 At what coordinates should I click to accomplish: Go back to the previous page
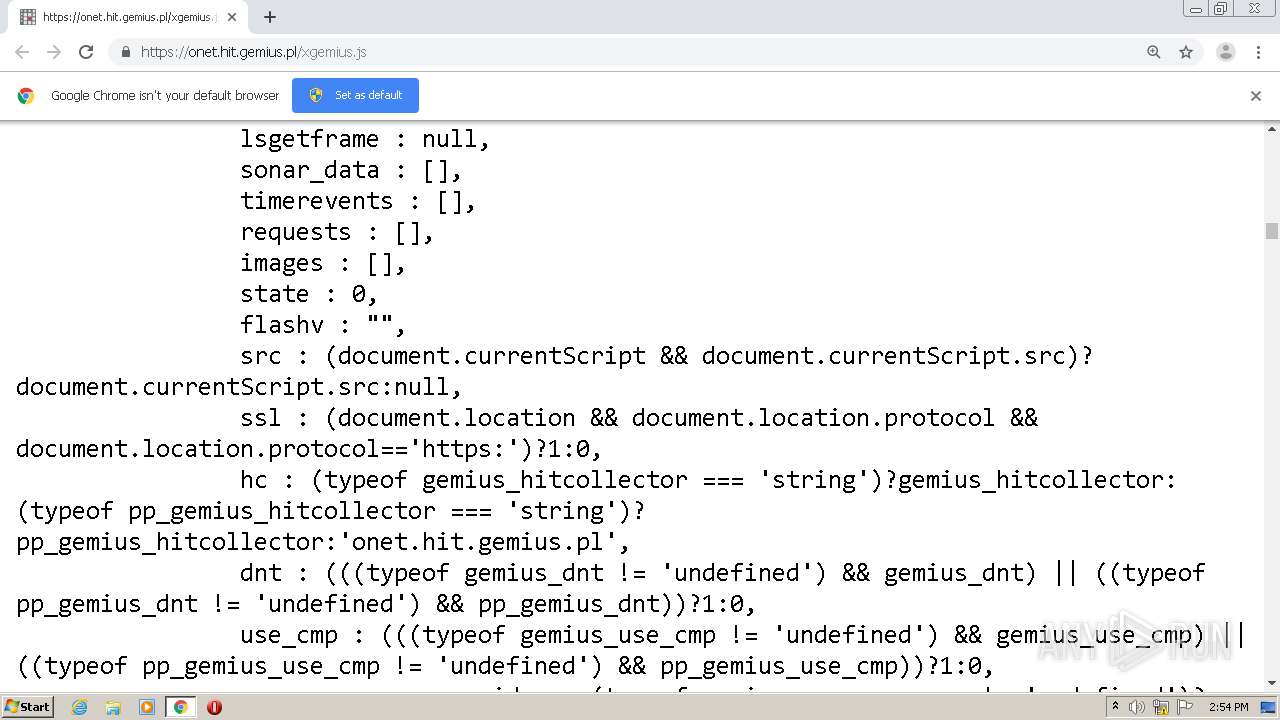pos(22,52)
